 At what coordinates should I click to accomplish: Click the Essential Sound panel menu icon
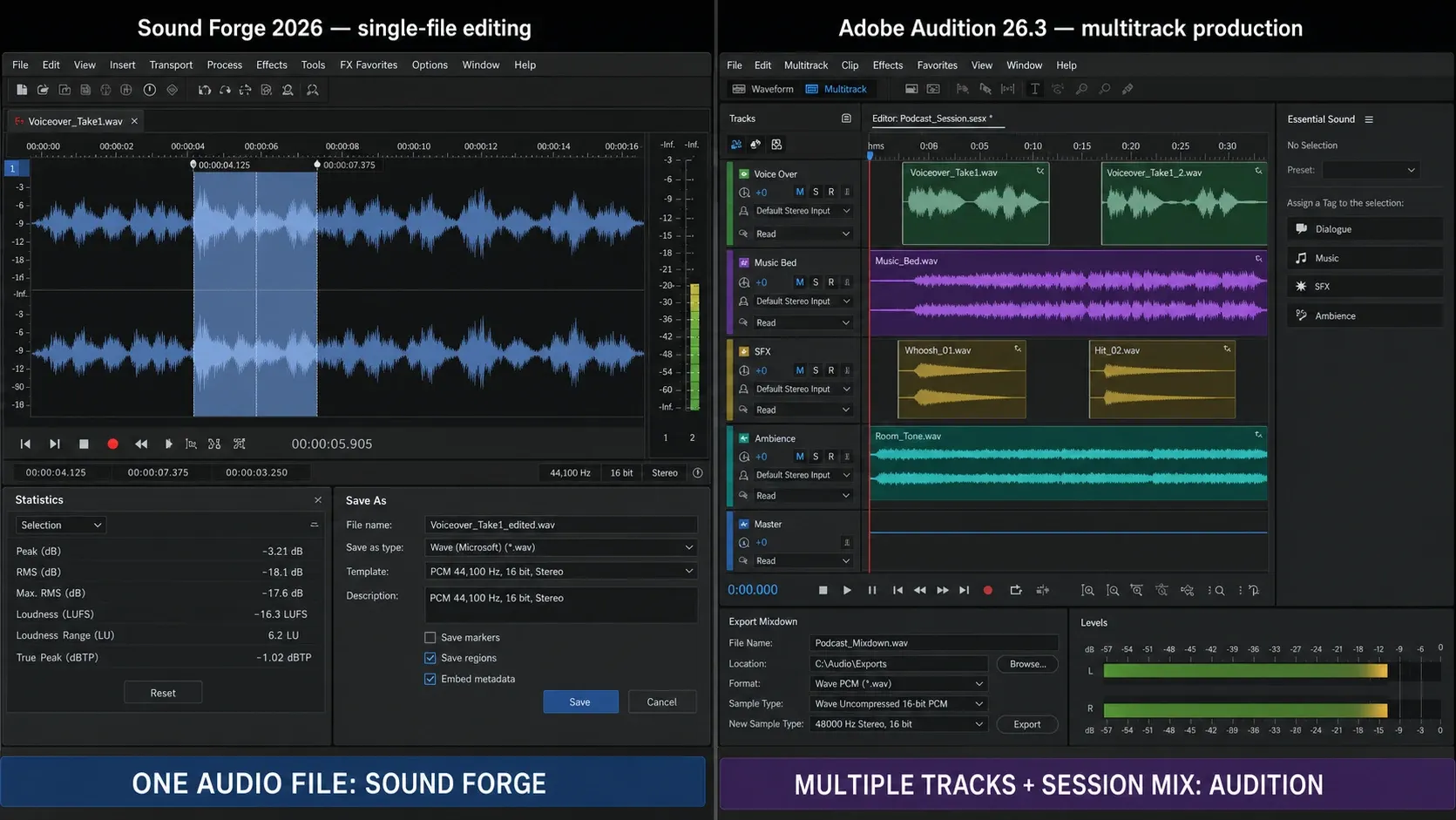[x=1369, y=119]
